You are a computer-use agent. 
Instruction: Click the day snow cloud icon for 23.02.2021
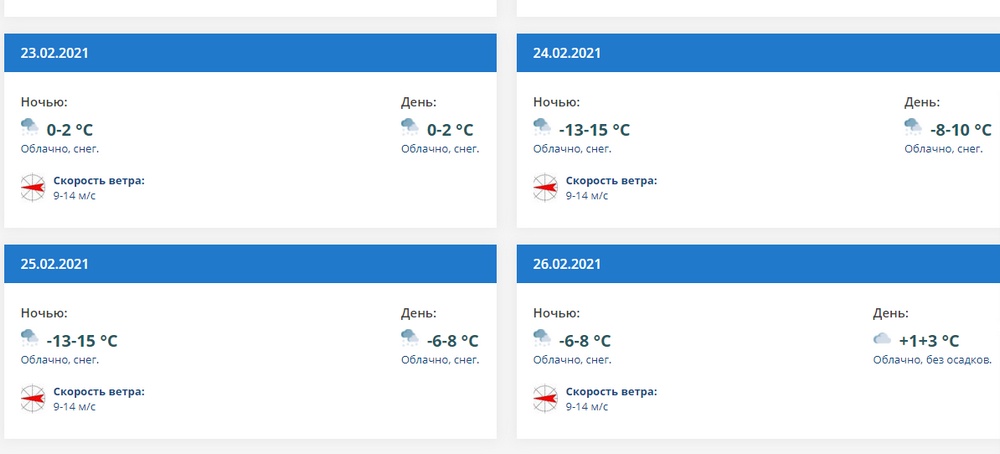410,128
